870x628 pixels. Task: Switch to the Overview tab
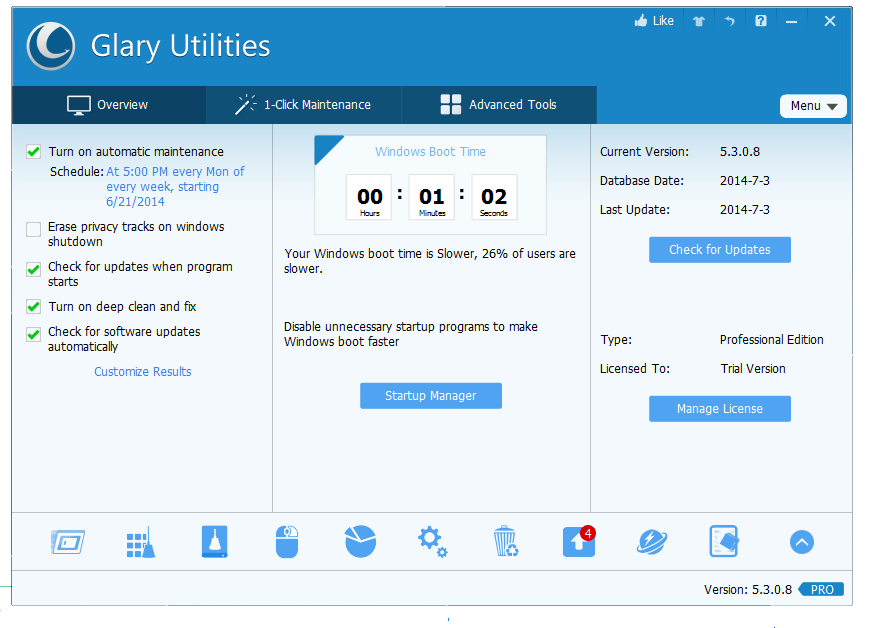tap(109, 105)
